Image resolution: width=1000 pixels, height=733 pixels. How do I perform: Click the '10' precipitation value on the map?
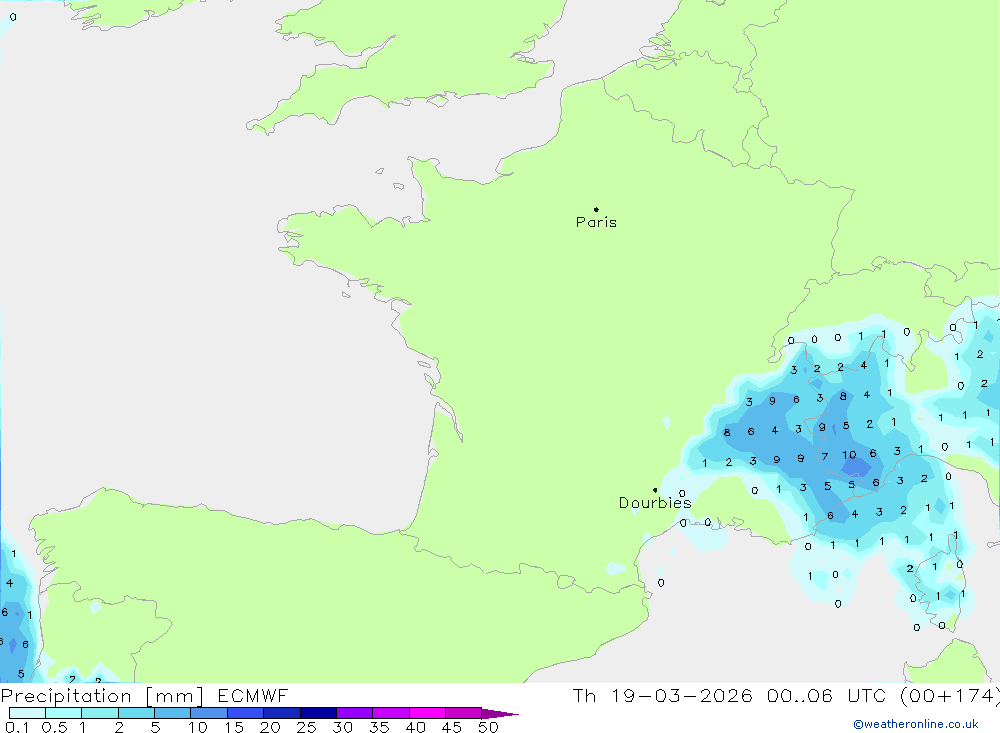tap(849, 455)
